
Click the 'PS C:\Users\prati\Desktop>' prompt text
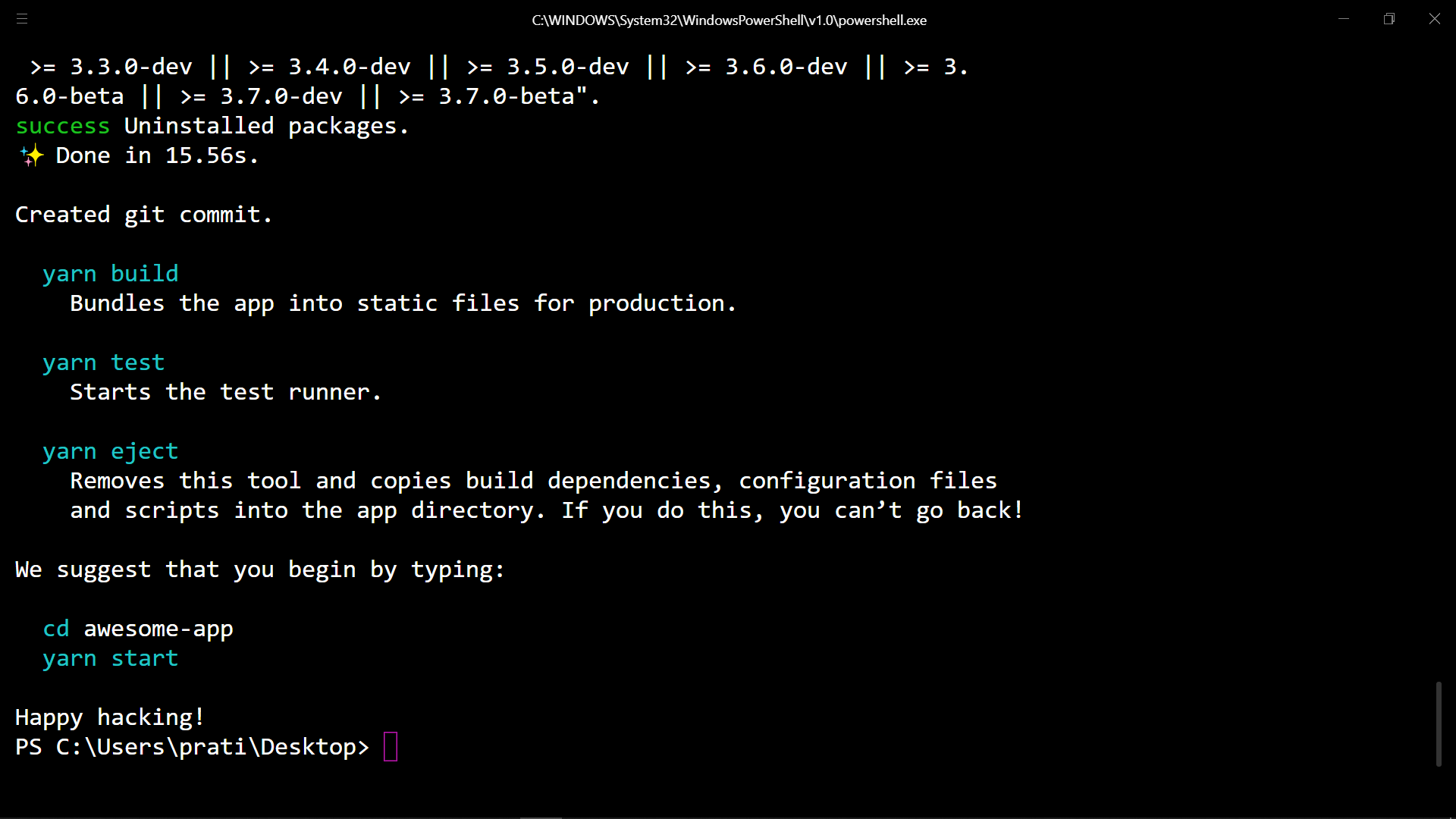pos(192,747)
